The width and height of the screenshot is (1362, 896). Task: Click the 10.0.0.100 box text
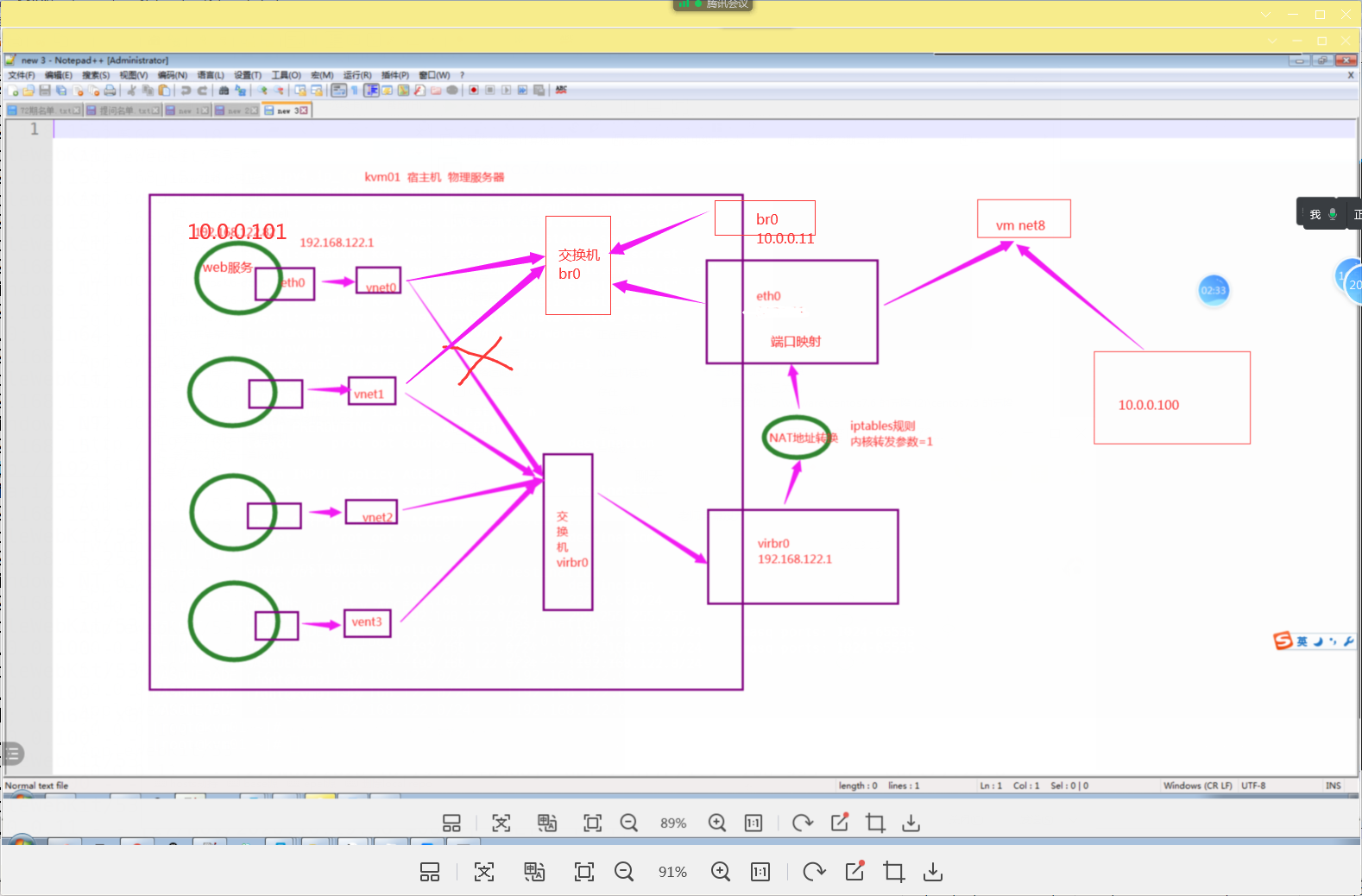click(x=1149, y=405)
